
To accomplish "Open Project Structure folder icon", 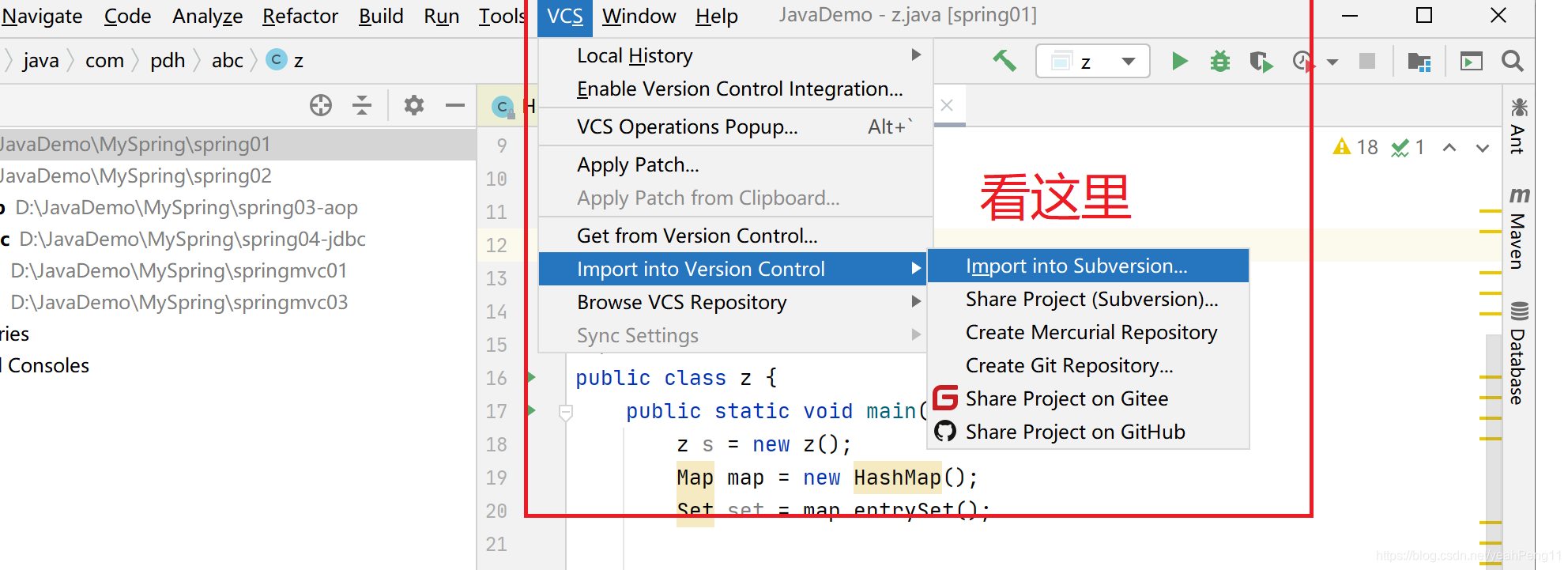I will [1419, 61].
